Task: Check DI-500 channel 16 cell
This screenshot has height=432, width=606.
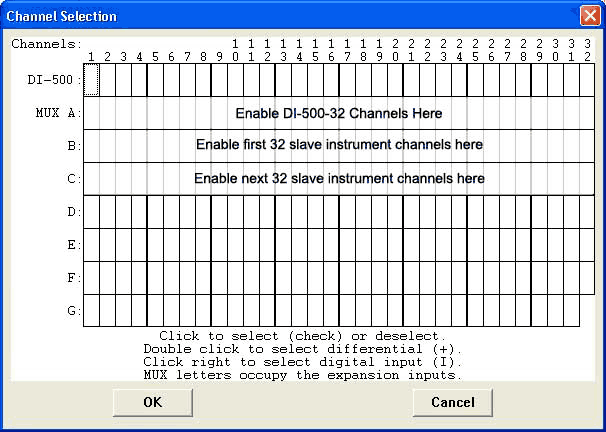Action: click(332, 80)
